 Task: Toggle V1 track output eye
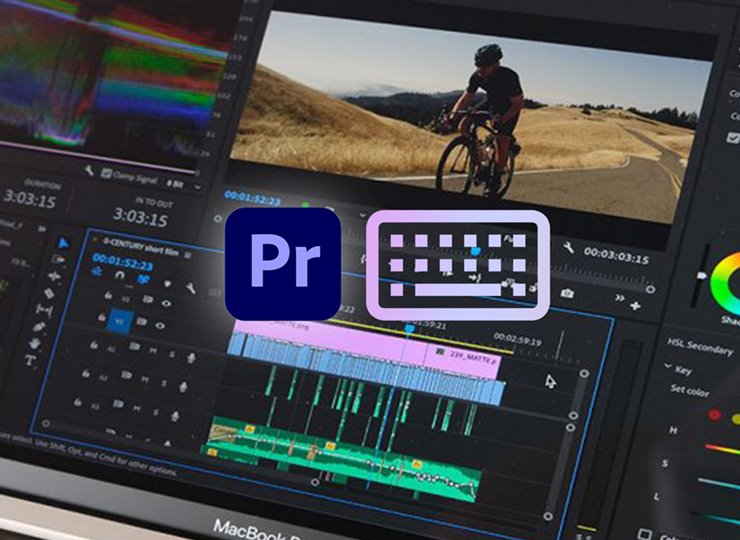click(160, 325)
